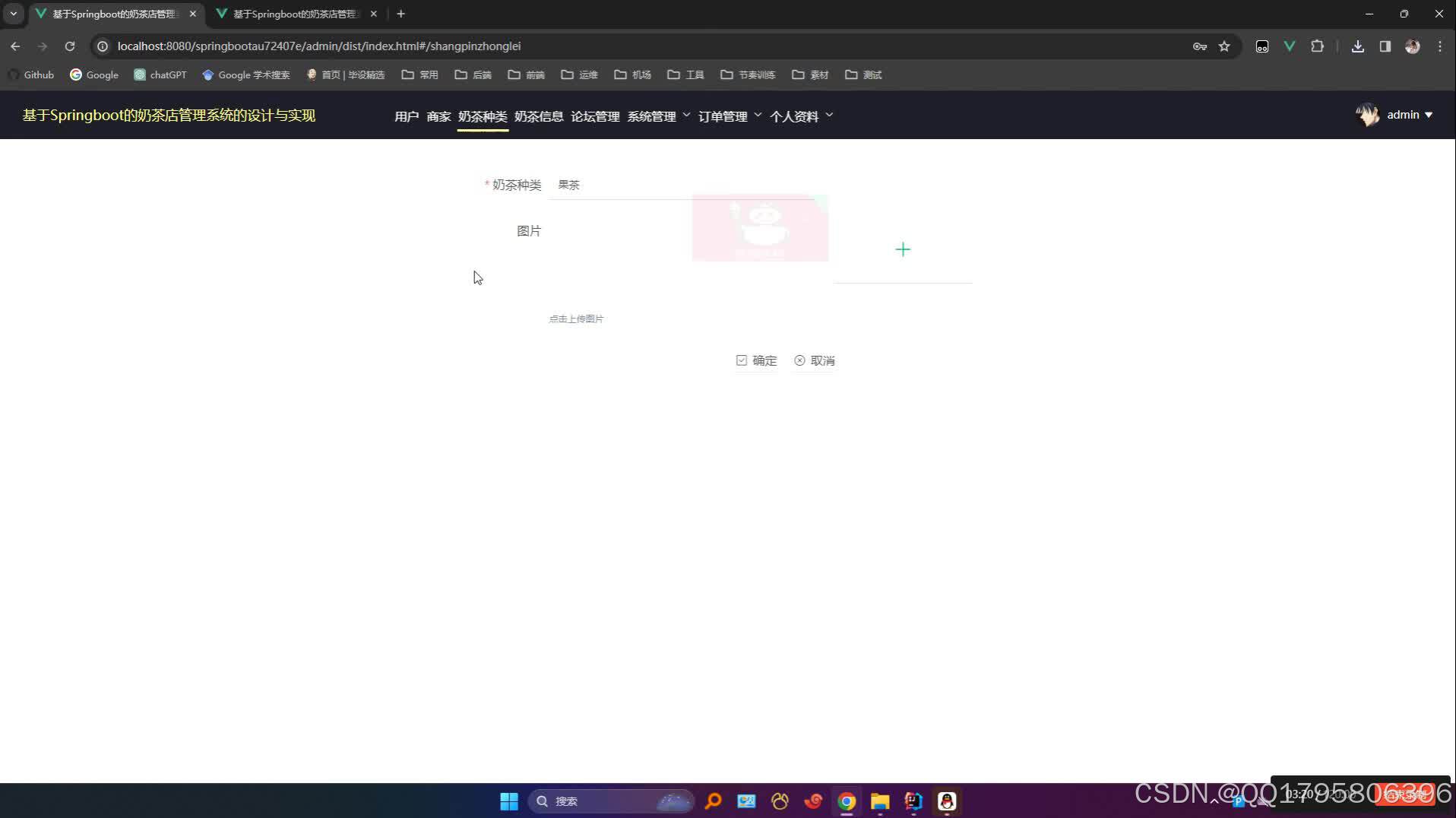Click the password manager key icon

pos(1199,46)
